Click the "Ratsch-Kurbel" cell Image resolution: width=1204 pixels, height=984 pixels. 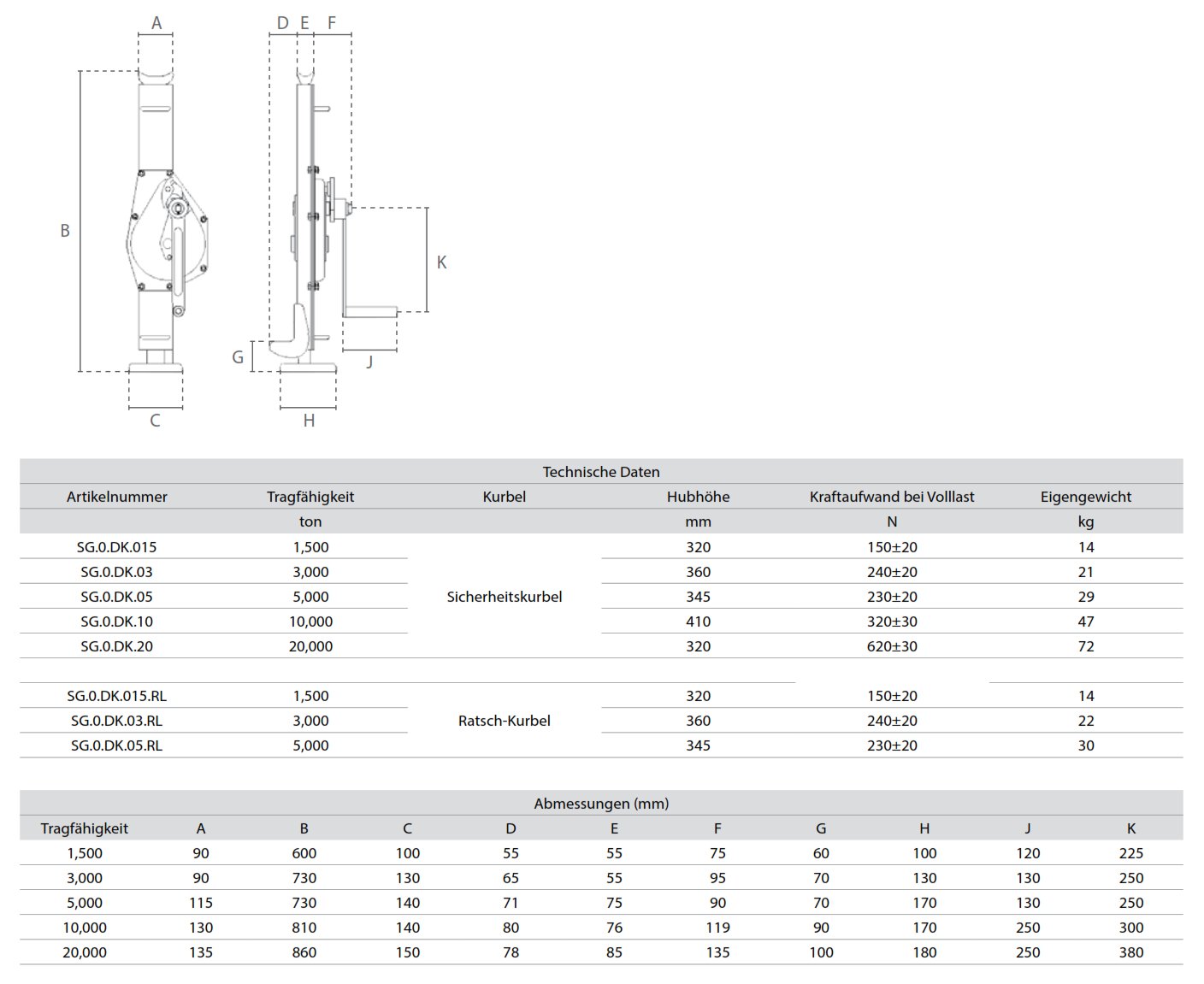click(x=505, y=721)
